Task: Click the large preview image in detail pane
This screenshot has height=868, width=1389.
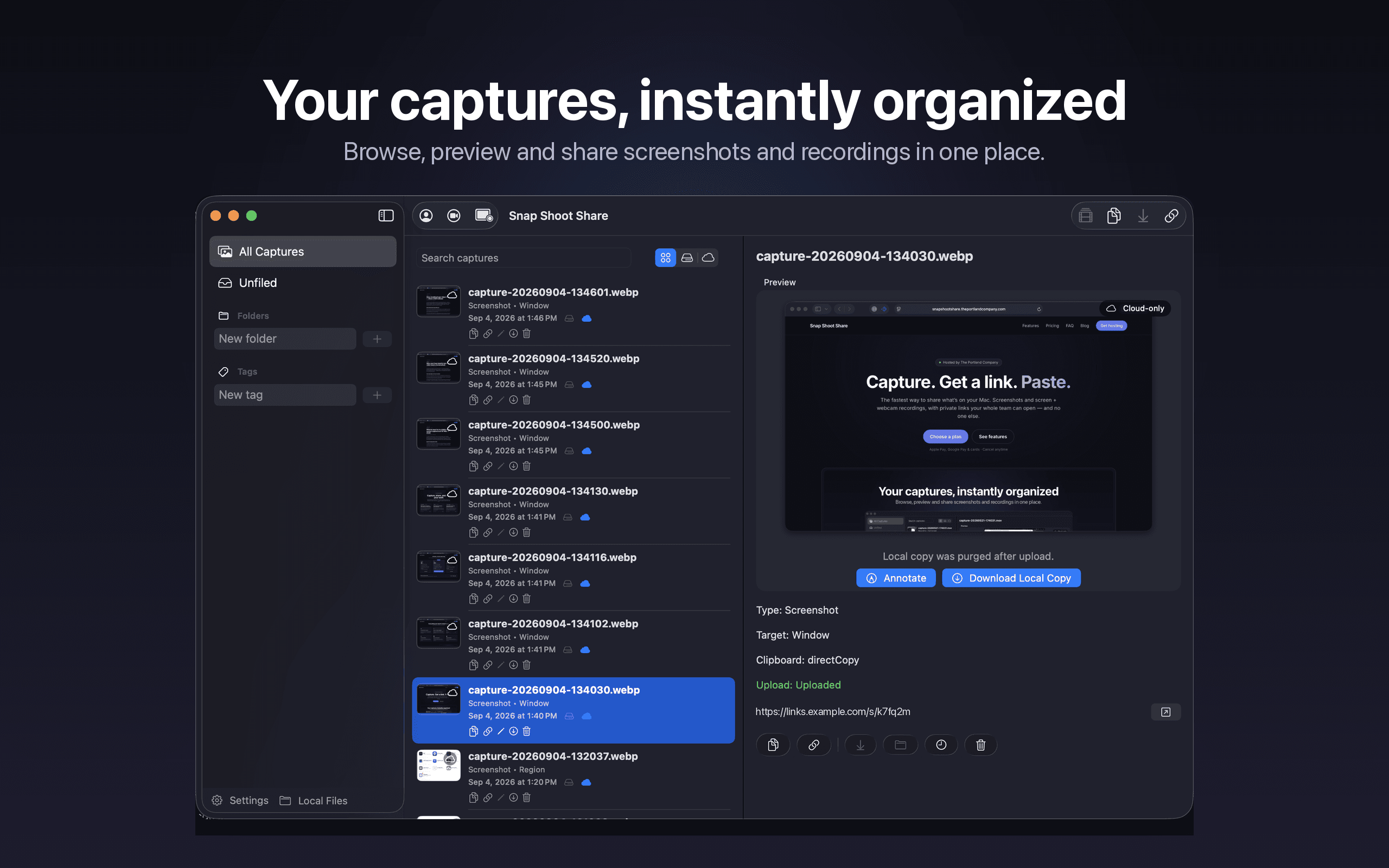Action: tap(969, 416)
